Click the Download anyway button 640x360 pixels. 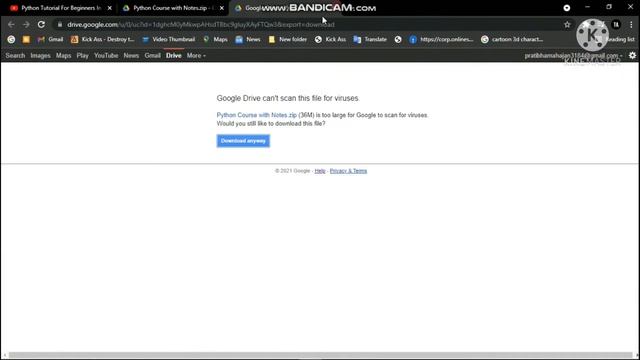[243, 141]
